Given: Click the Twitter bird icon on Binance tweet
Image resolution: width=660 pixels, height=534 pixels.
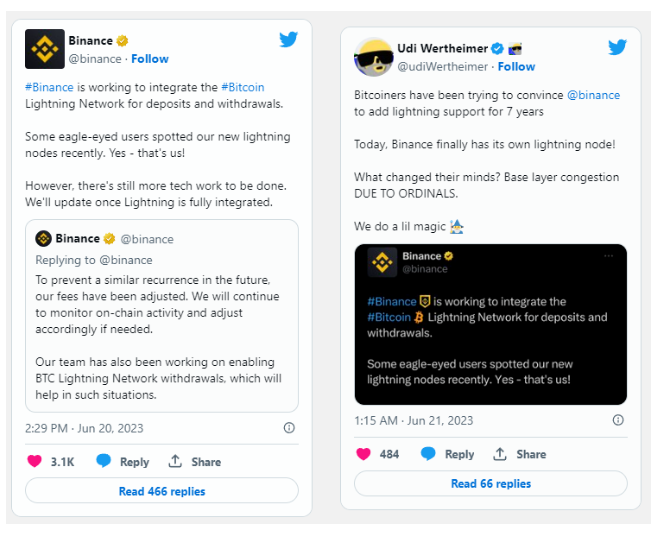Looking at the screenshot, I should (x=288, y=40).
